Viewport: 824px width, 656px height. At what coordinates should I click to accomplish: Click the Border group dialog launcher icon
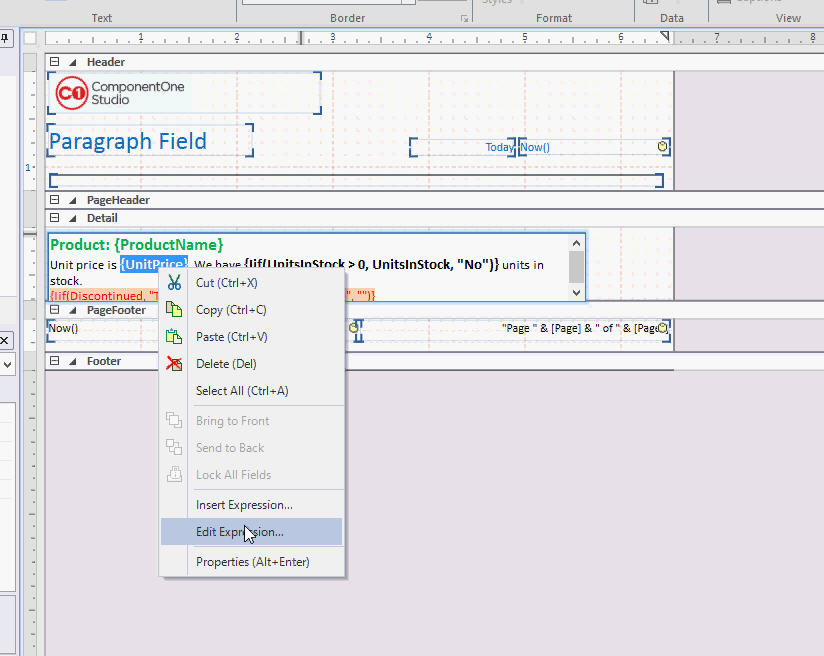click(464, 19)
